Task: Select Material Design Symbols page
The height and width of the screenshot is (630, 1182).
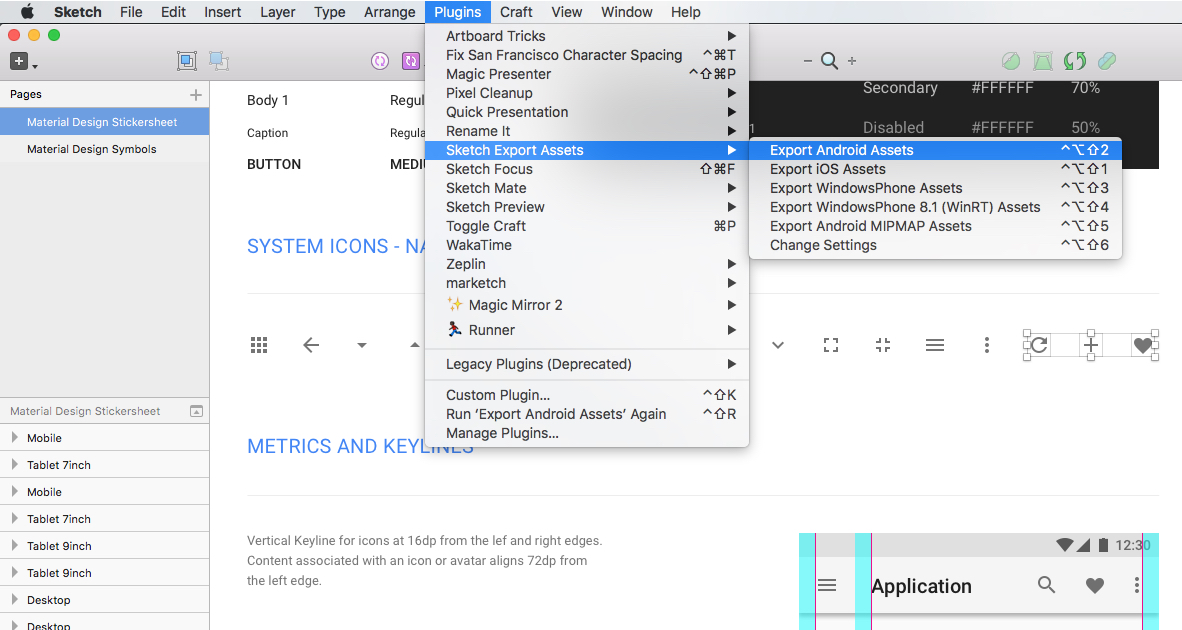Action: [x=105, y=149]
